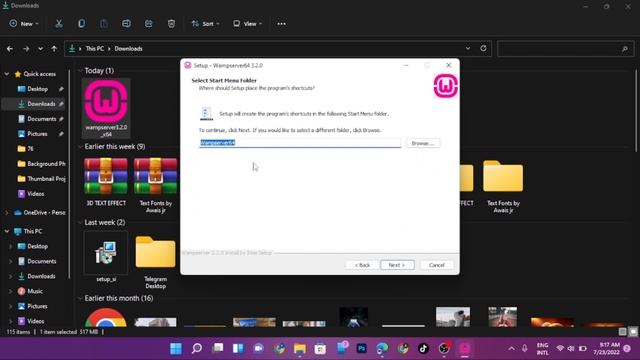Show hidden tray icons chevron
This screenshot has width=640, height=360.
click(511, 348)
